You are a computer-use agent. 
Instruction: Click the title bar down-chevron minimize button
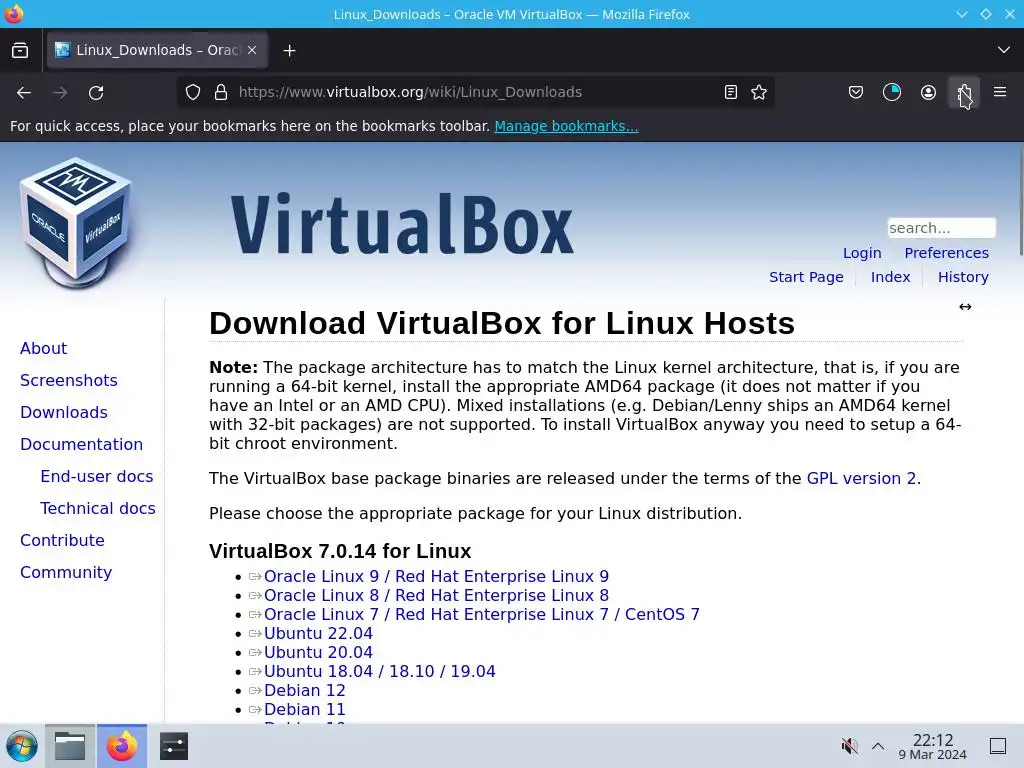(961, 14)
